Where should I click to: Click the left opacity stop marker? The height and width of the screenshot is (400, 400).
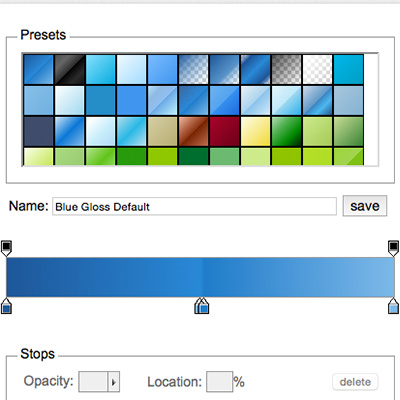point(6,248)
